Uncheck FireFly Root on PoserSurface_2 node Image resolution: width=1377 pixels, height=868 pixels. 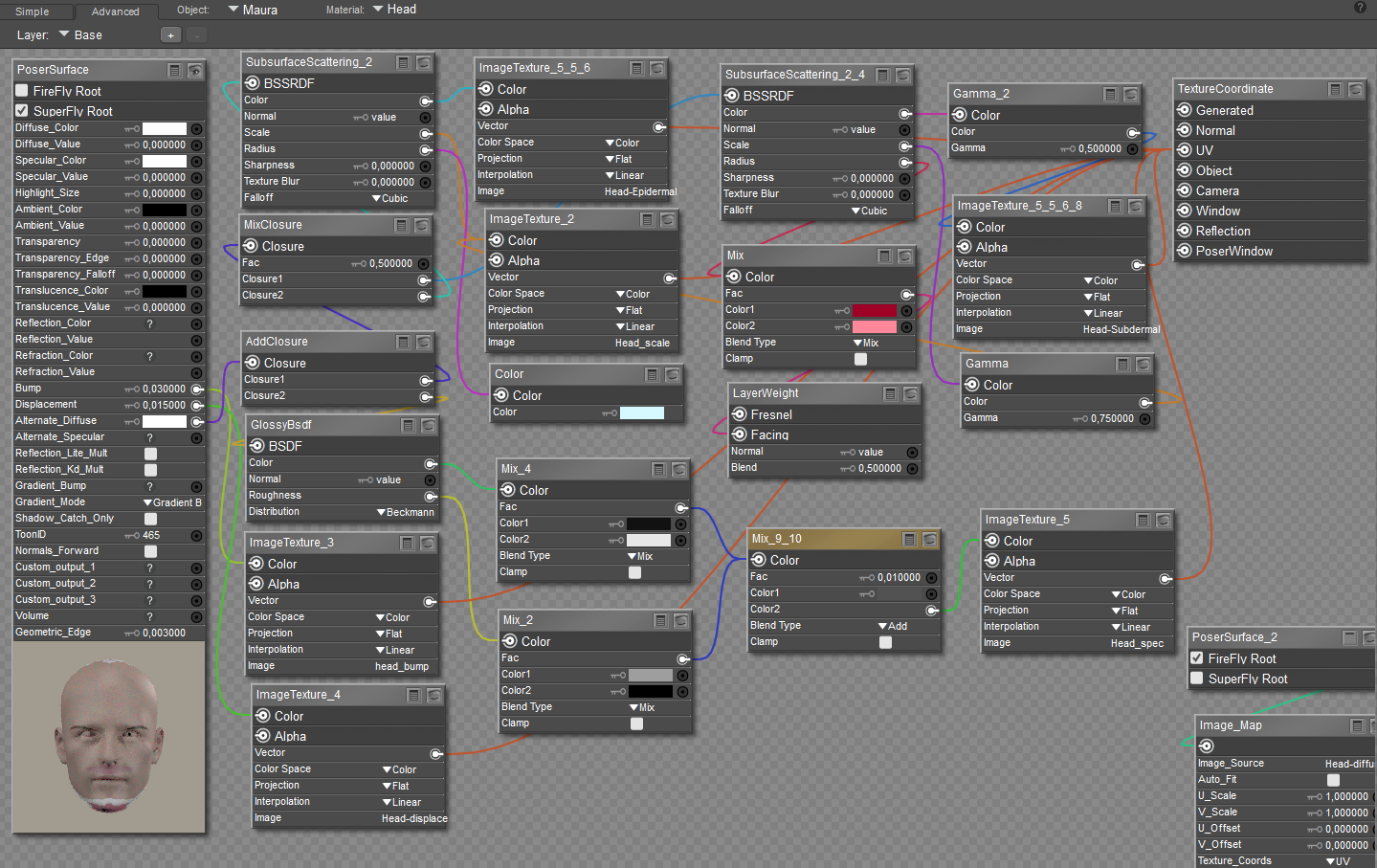1196,658
